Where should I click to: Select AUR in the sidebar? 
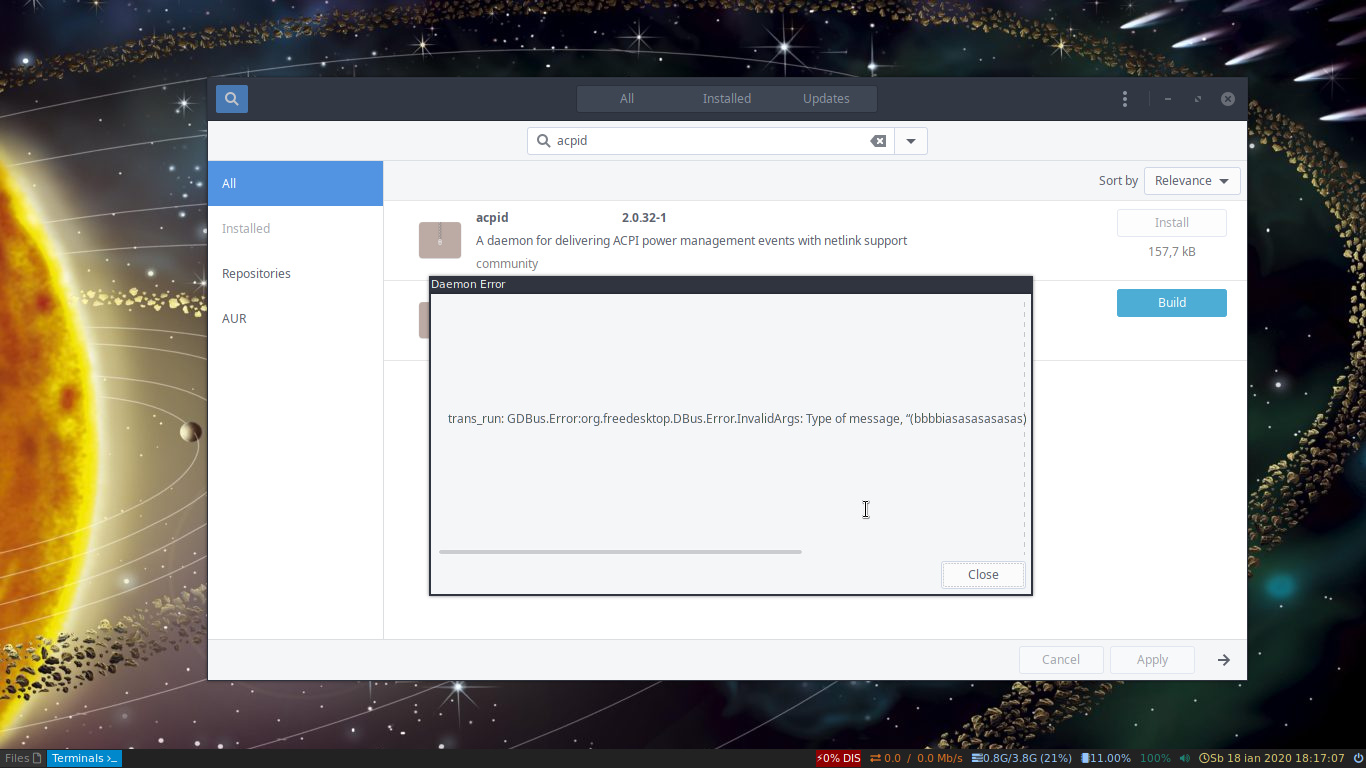click(234, 319)
